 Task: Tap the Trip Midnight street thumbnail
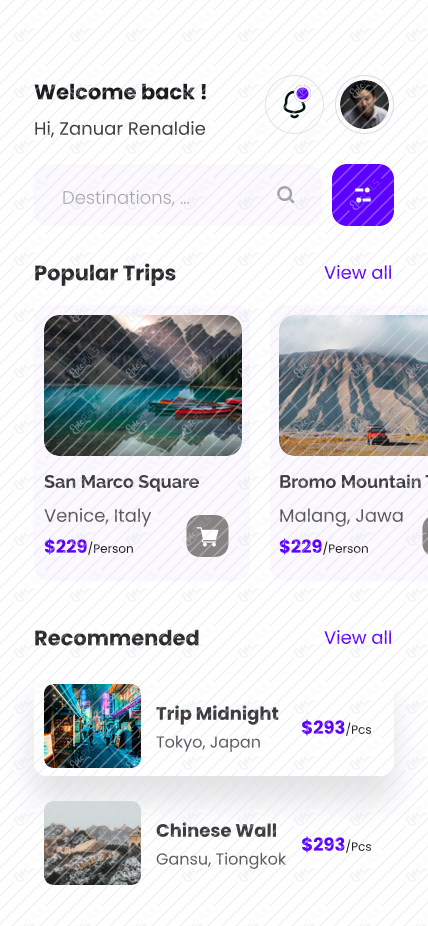click(x=93, y=726)
